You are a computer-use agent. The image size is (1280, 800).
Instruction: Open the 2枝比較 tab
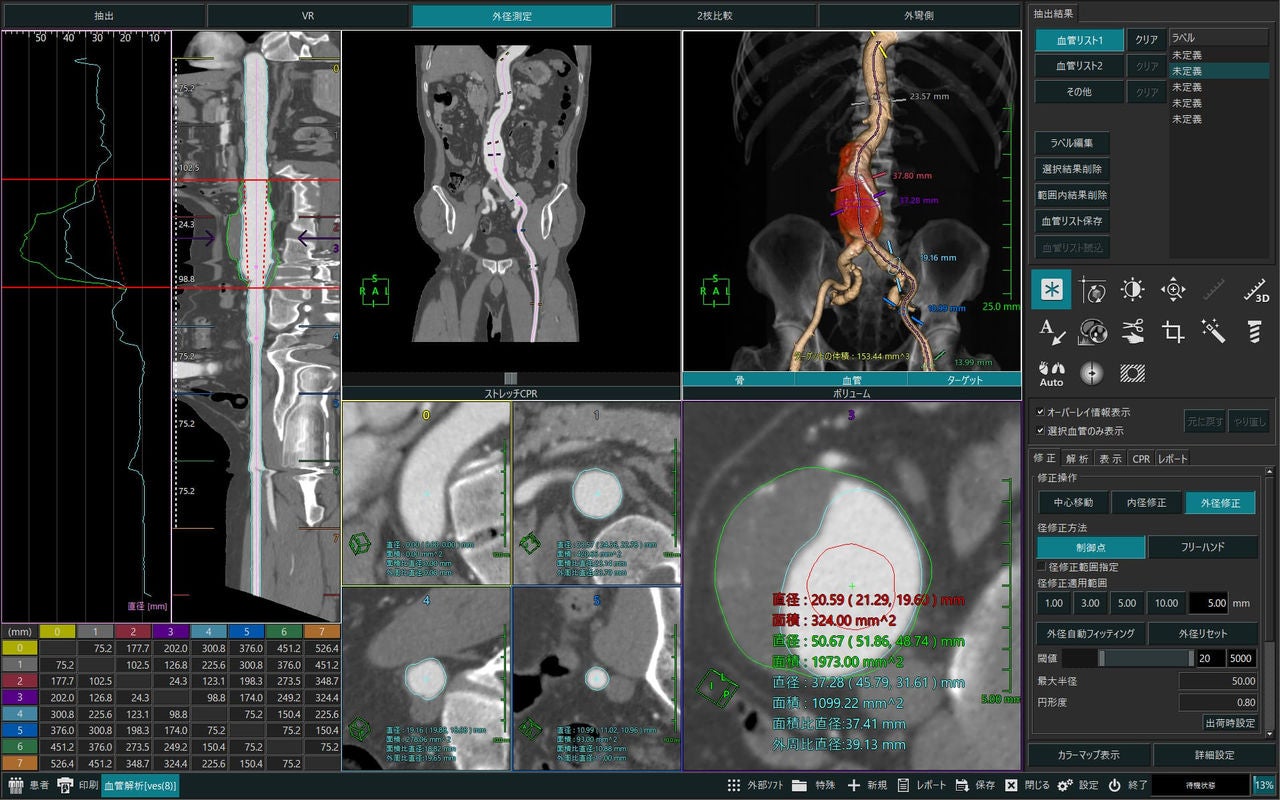[x=715, y=16]
